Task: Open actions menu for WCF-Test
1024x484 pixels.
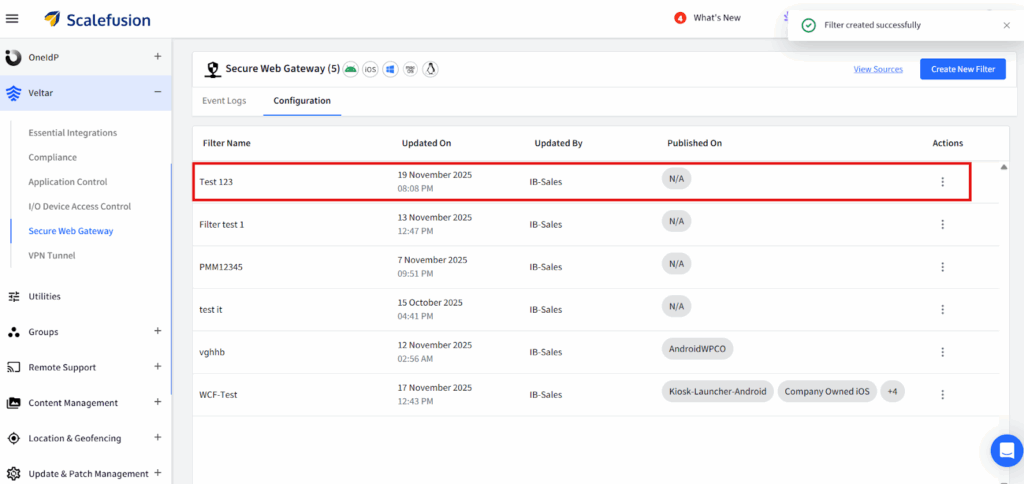Action: click(x=942, y=395)
